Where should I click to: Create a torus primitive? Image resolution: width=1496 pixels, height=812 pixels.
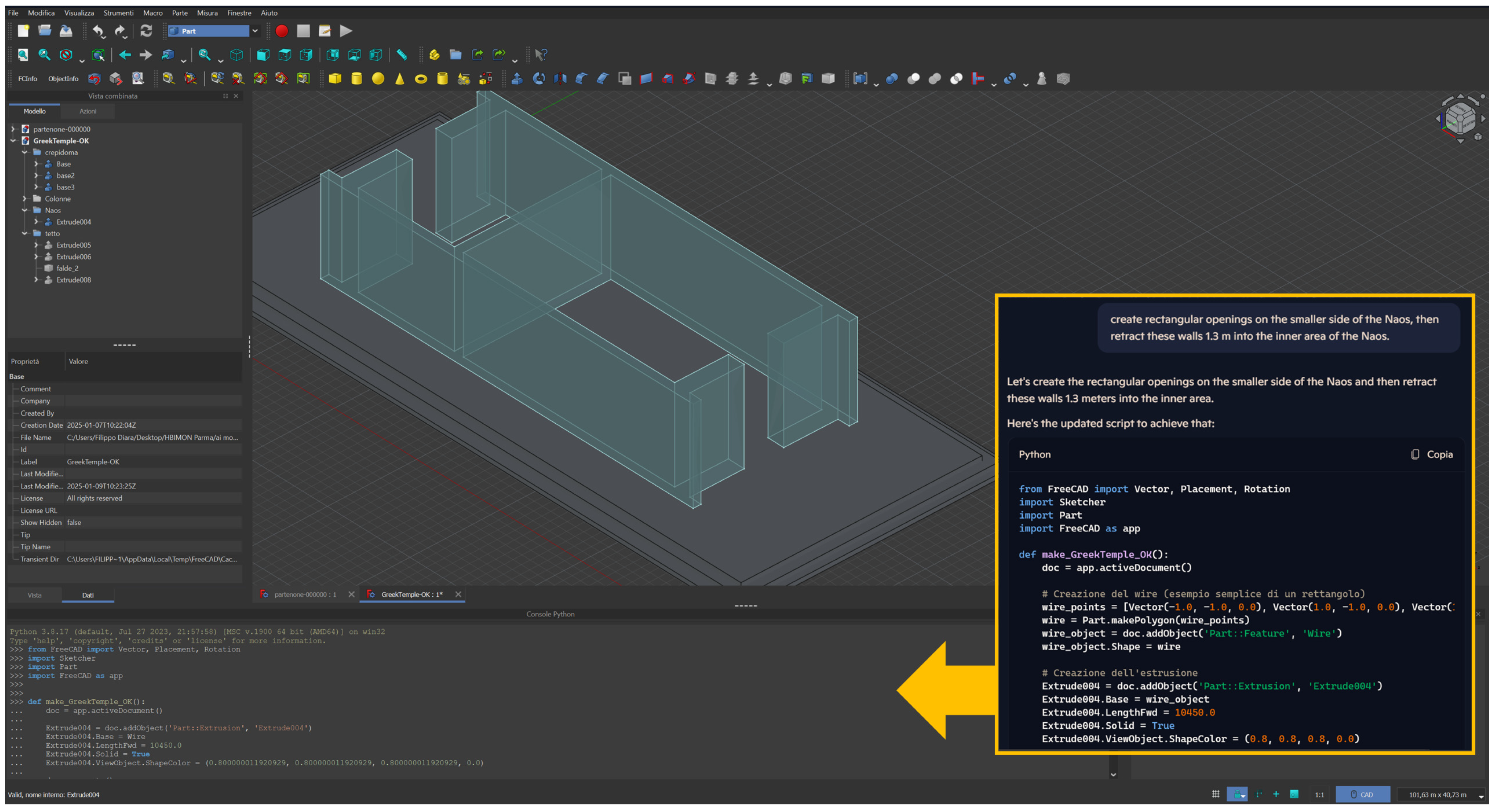(x=421, y=78)
